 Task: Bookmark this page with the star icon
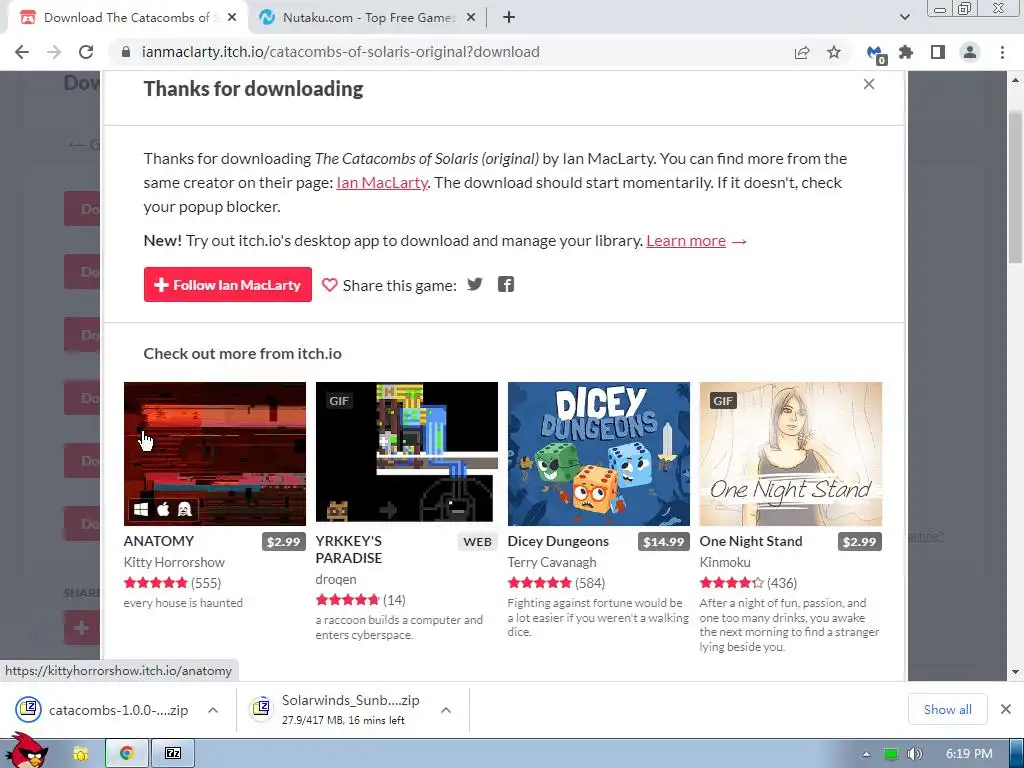coord(834,52)
